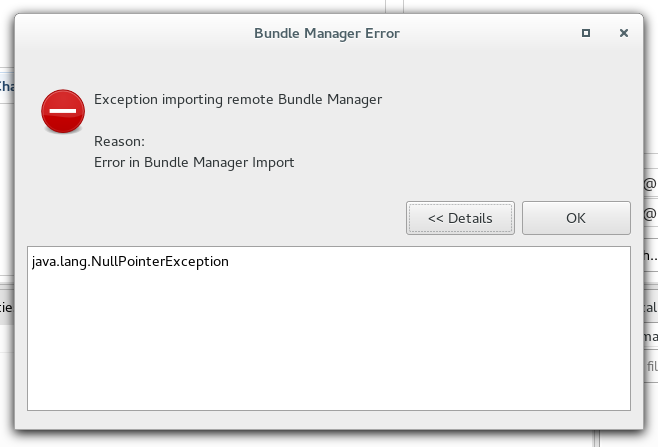Screen dimensions: 658x447
Task: Click the partially visible 'ma' item at right
Action: (649, 337)
